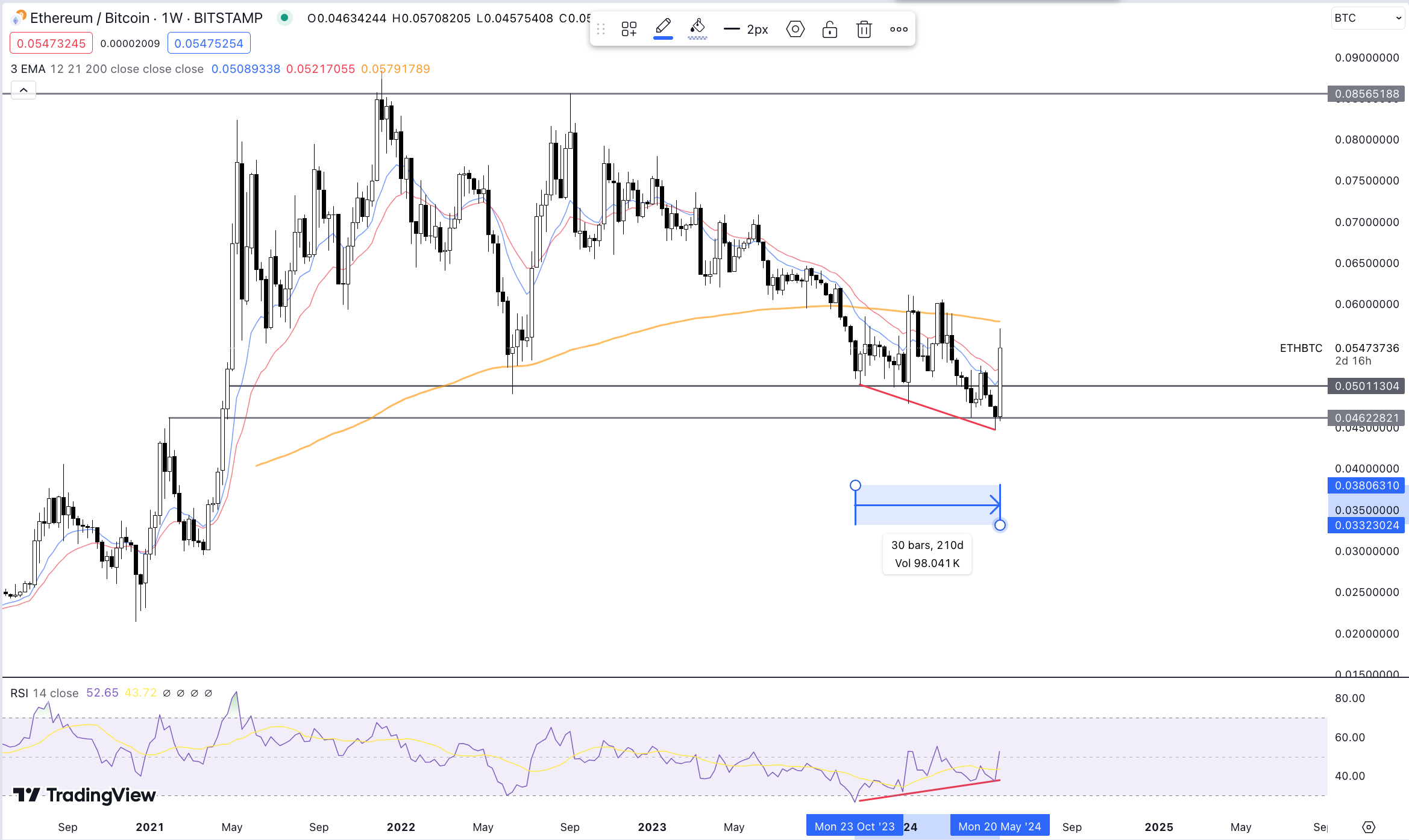Open the three-dot more options menu
The image size is (1409, 840).
(x=899, y=29)
